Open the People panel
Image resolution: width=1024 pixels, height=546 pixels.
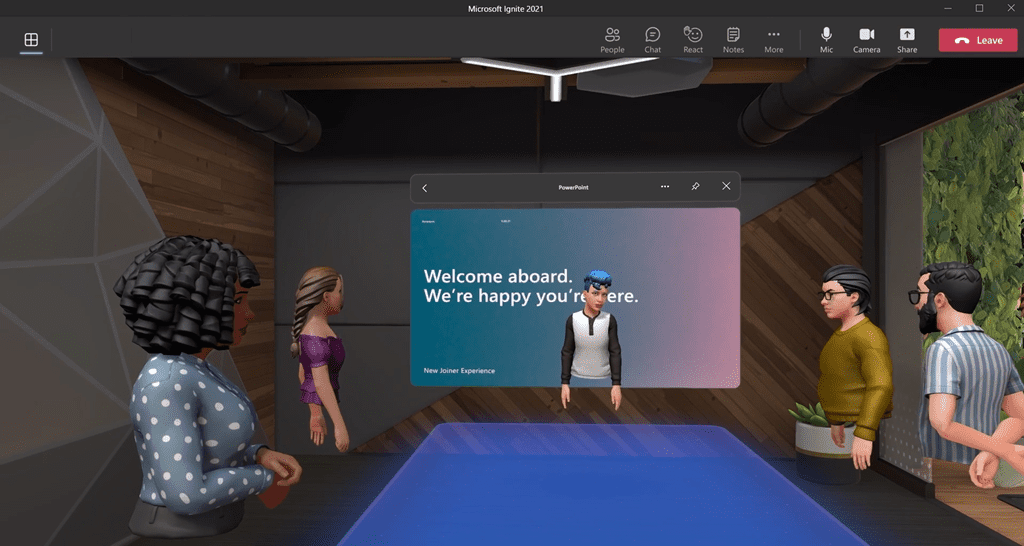(612, 40)
